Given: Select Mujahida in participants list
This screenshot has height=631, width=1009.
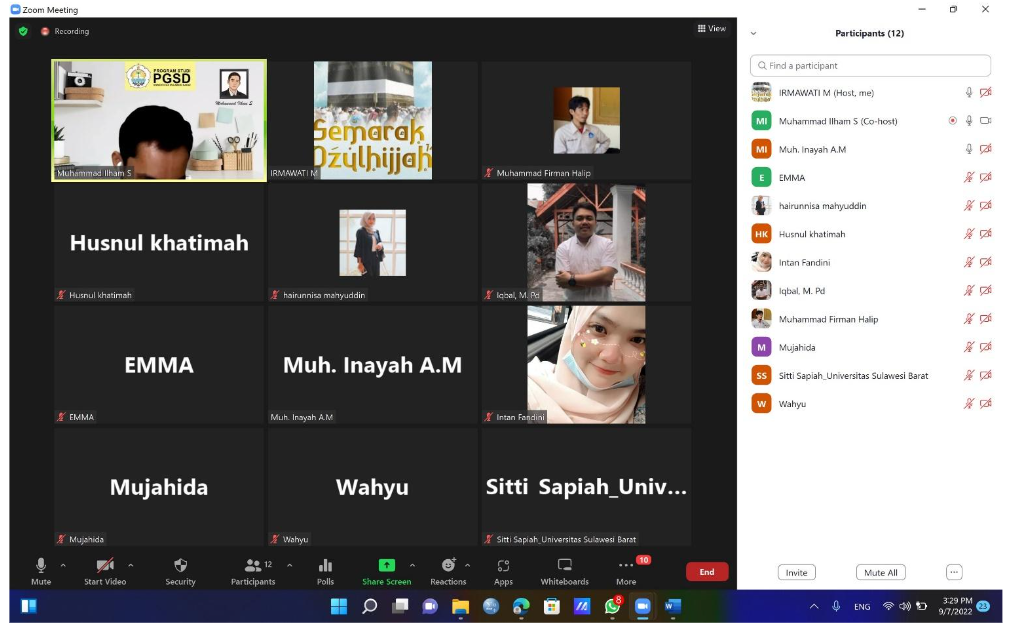Looking at the screenshot, I should [870, 347].
